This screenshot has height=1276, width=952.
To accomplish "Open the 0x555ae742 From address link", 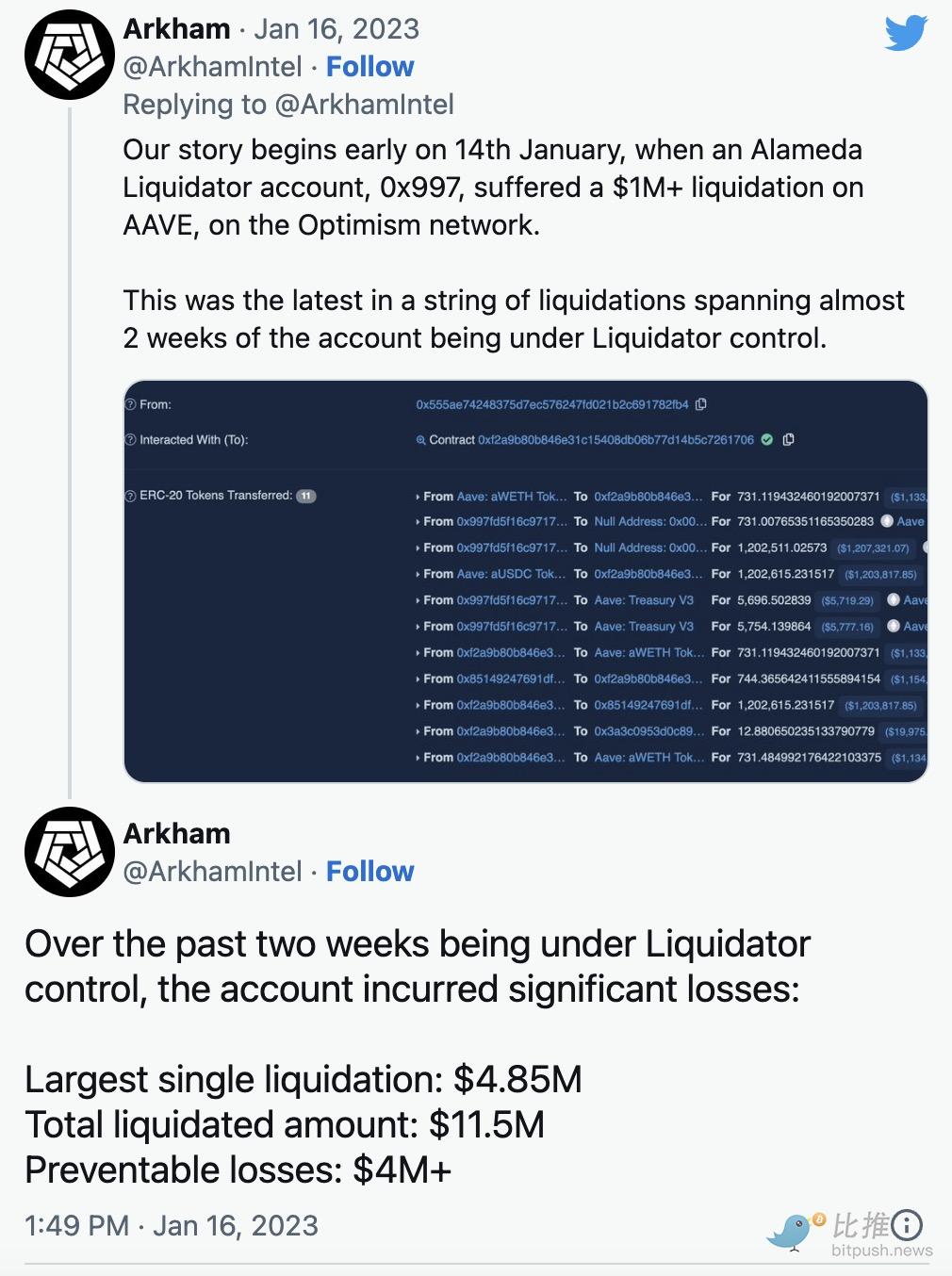I will click(x=552, y=404).
